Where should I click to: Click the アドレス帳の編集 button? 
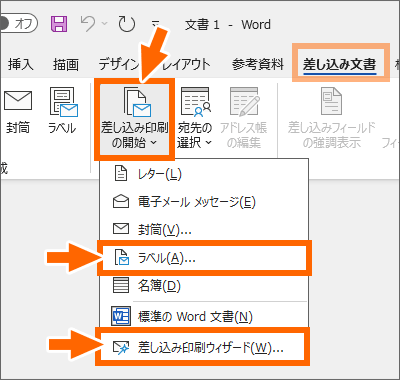tap(243, 117)
